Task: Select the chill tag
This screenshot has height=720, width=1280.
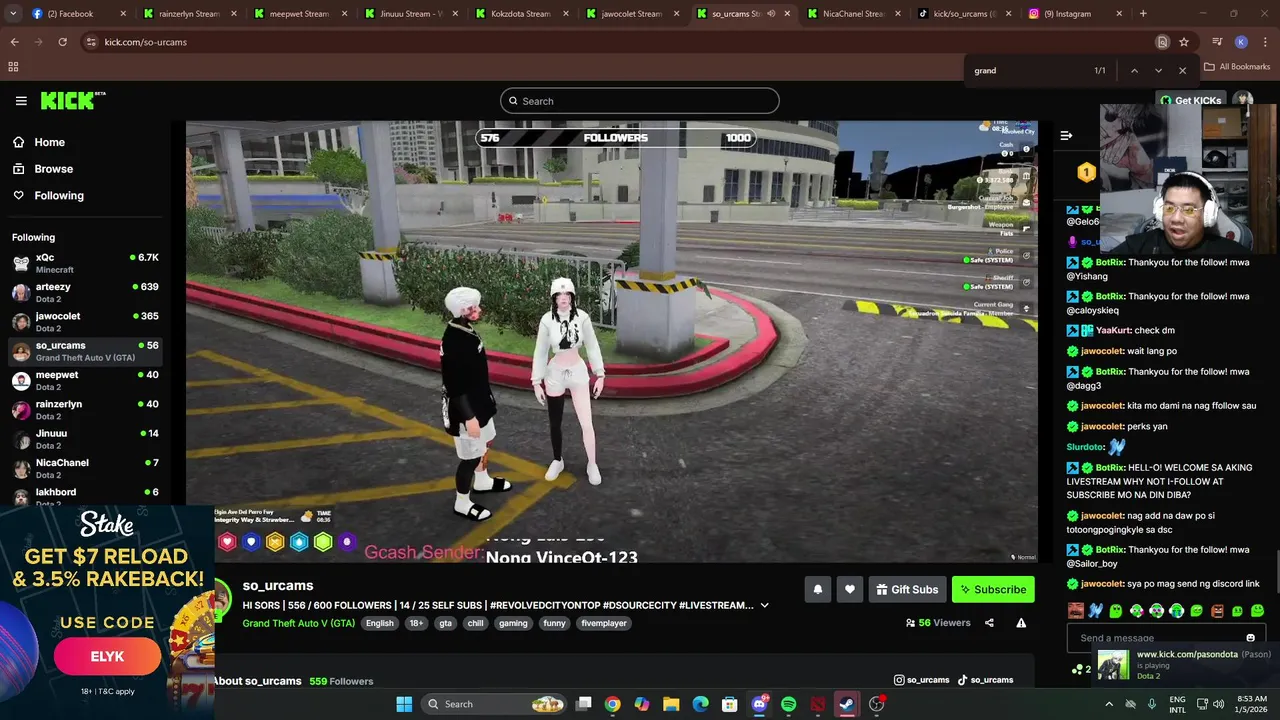Action: pos(475,623)
